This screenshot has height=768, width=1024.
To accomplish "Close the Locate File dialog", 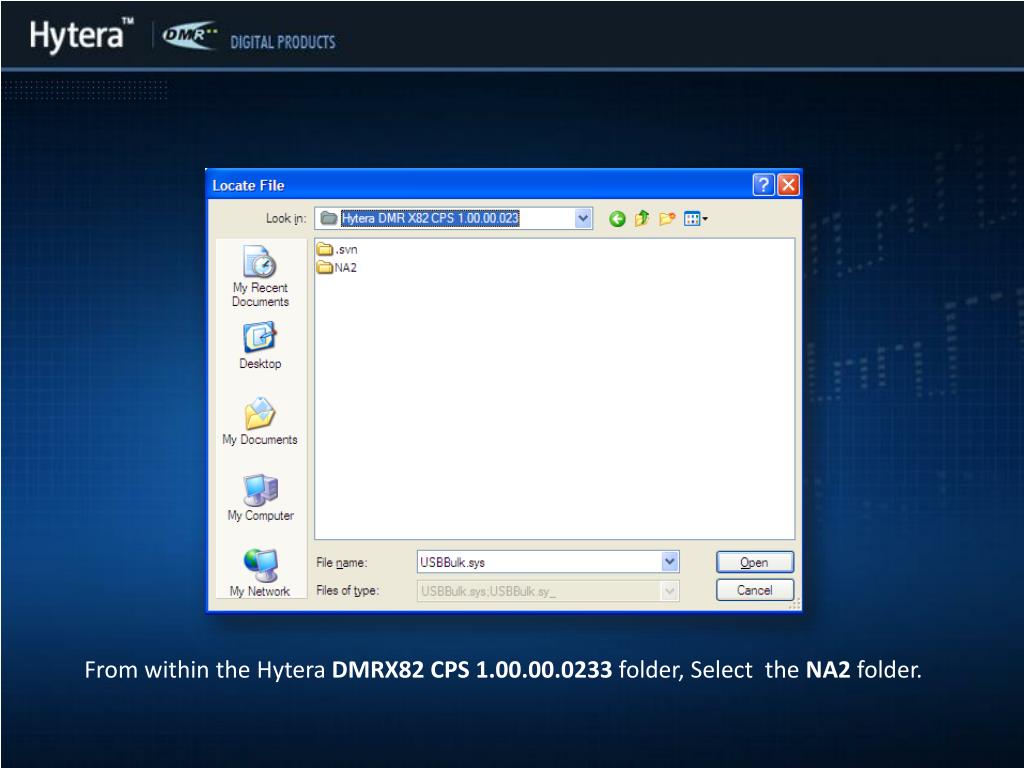I will (x=788, y=185).
